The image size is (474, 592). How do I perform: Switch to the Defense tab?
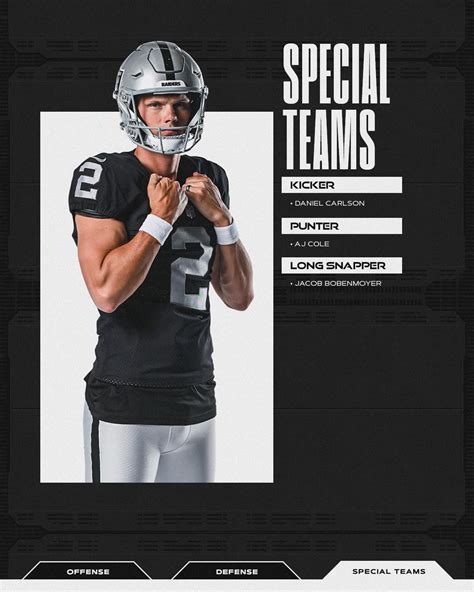click(237, 572)
